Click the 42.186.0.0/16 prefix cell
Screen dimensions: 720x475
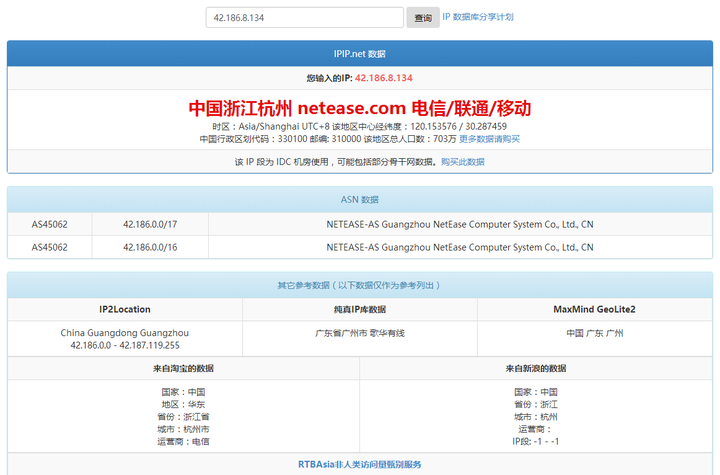pyautogui.click(x=150, y=247)
